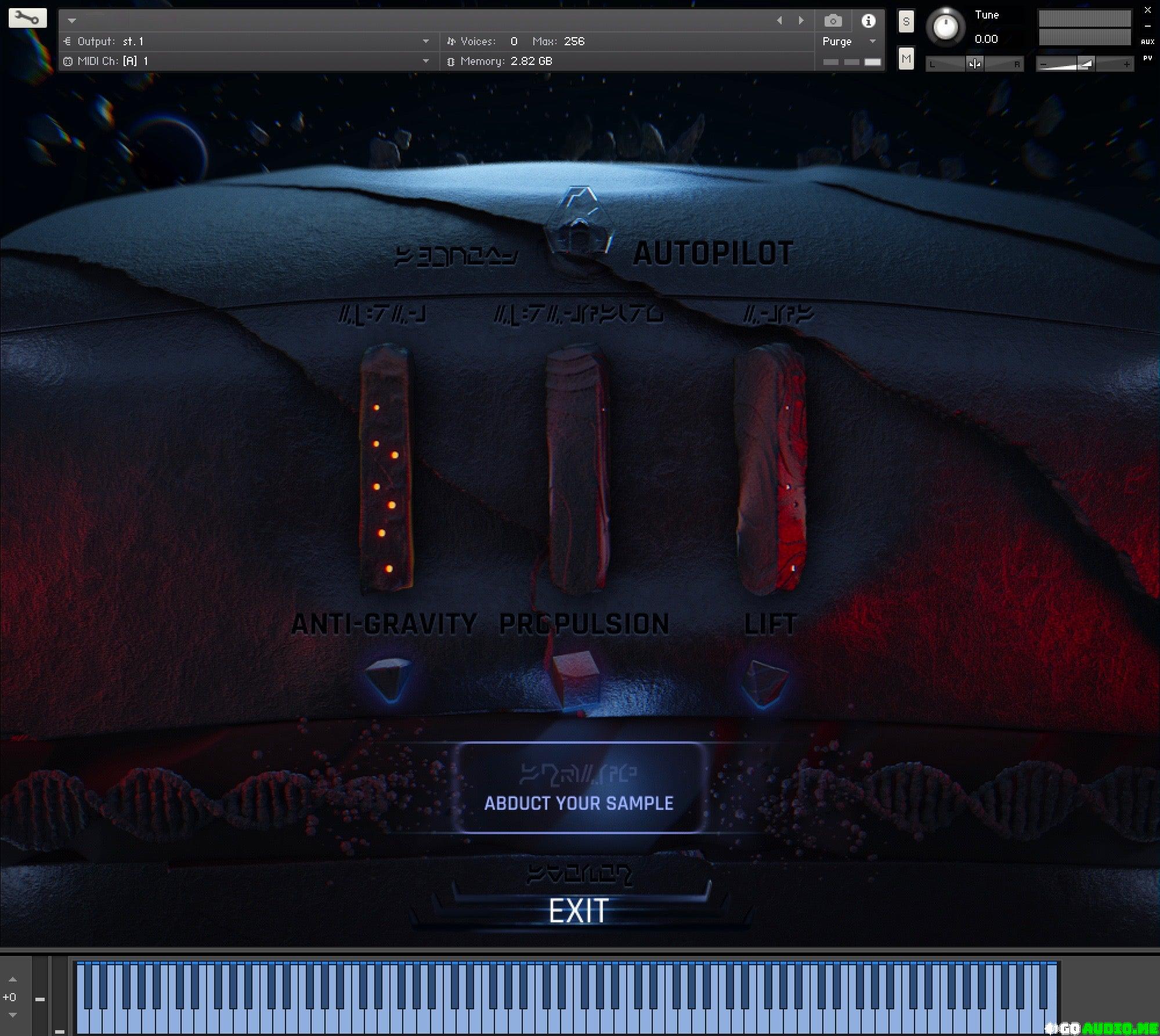Click the voices icon beside Voices label
This screenshot has height=1036, width=1160.
click(450, 41)
